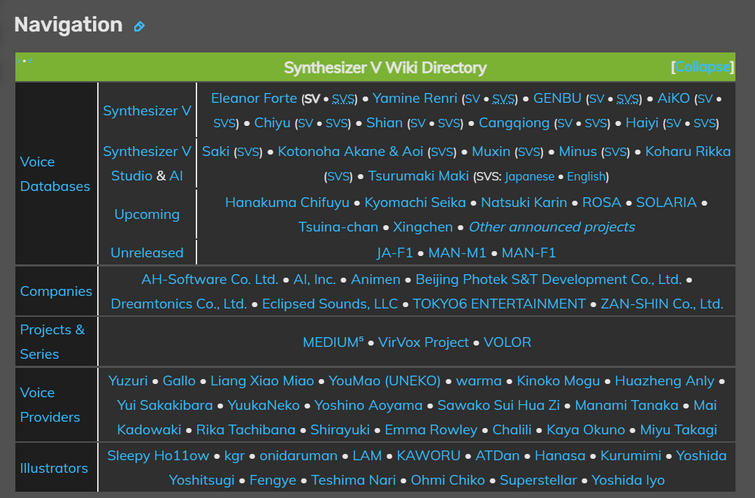Open the SV link next to GENBU
Screen dimensions: 755x498
click(596, 99)
